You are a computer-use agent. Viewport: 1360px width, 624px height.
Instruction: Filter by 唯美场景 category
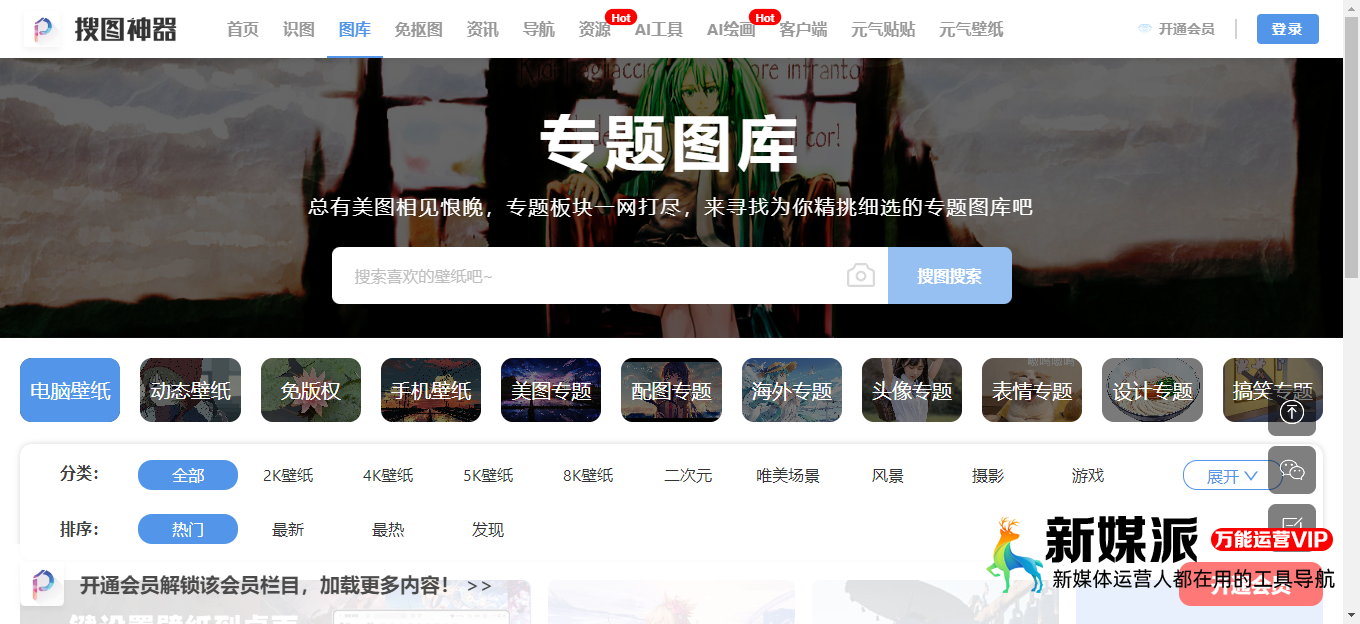click(788, 475)
